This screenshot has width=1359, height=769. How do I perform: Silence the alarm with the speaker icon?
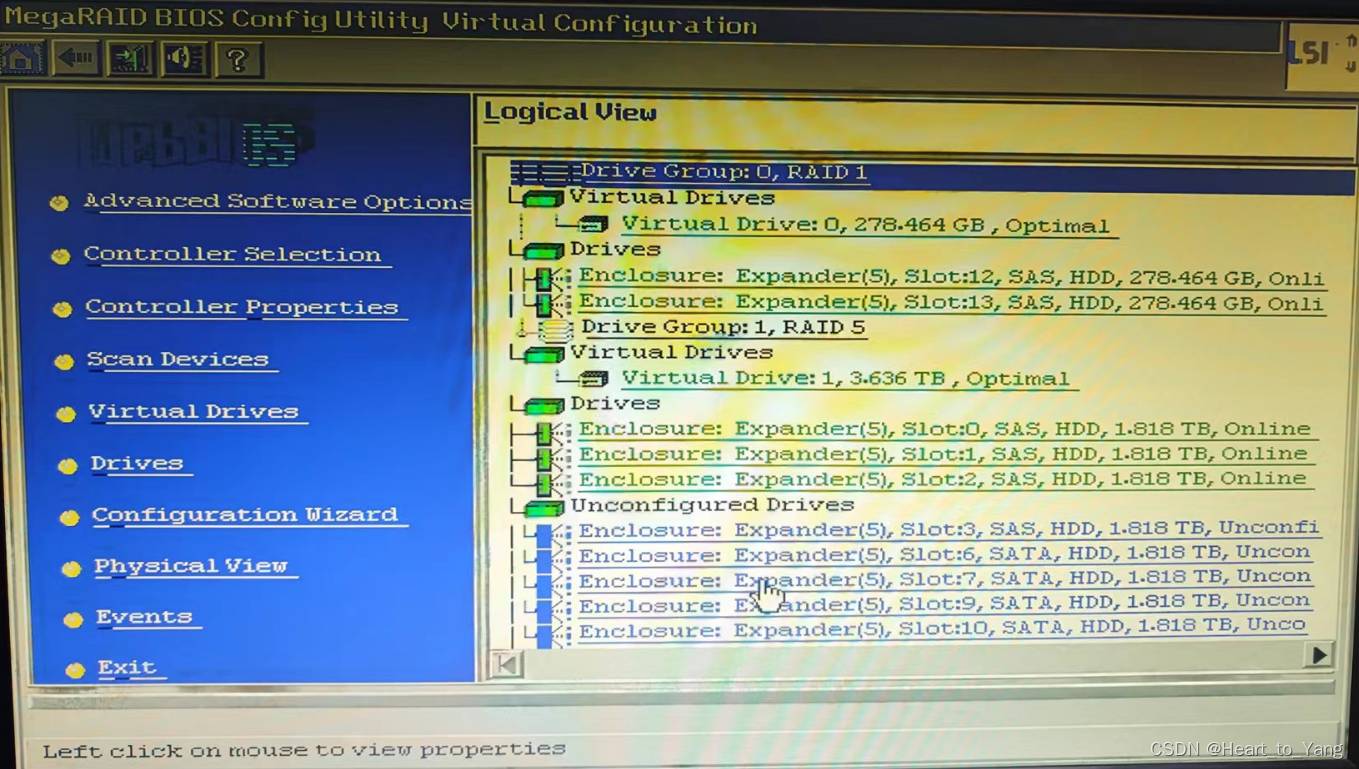(184, 59)
